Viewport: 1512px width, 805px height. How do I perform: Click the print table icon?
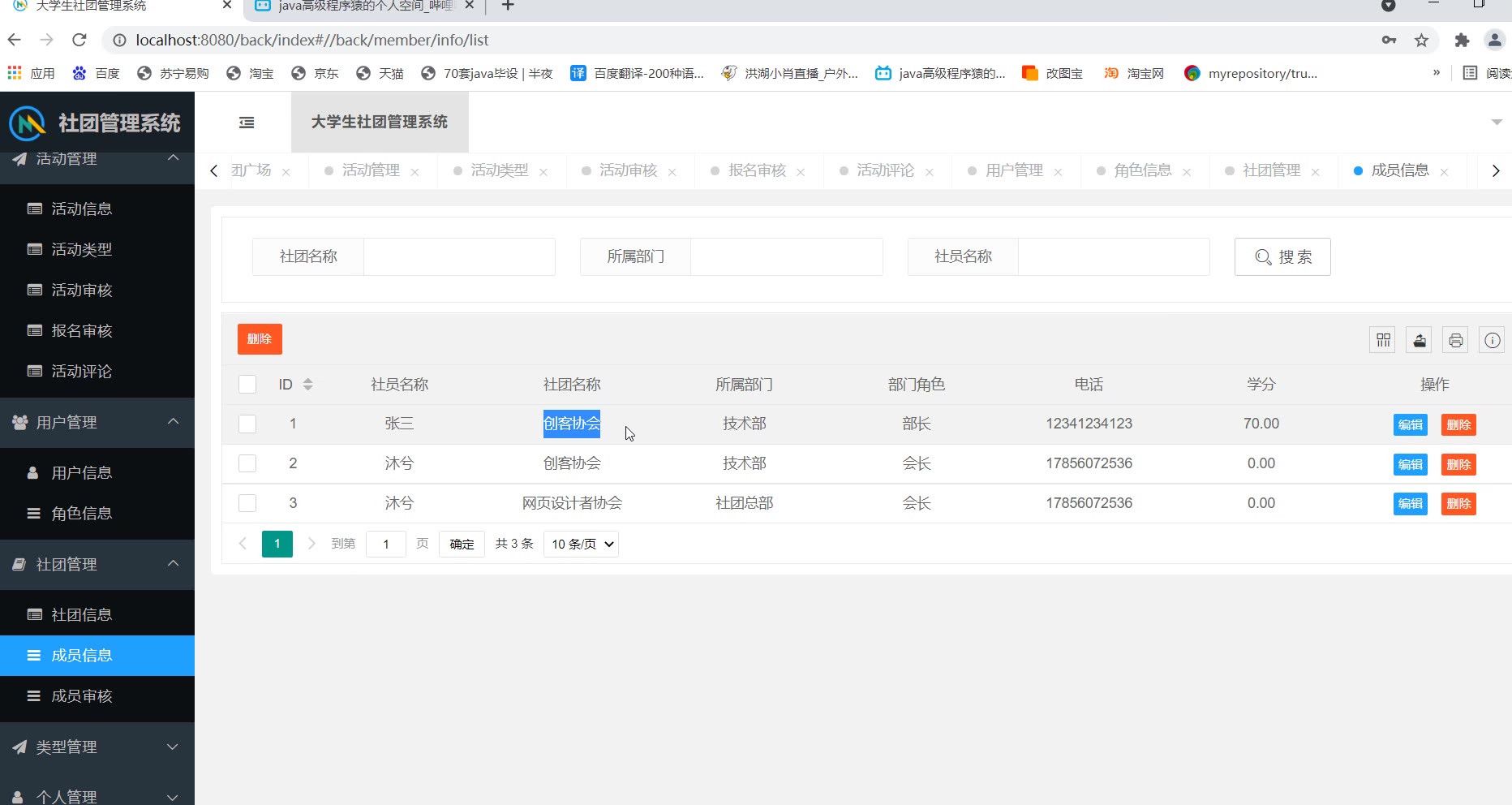coord(1455,340)
